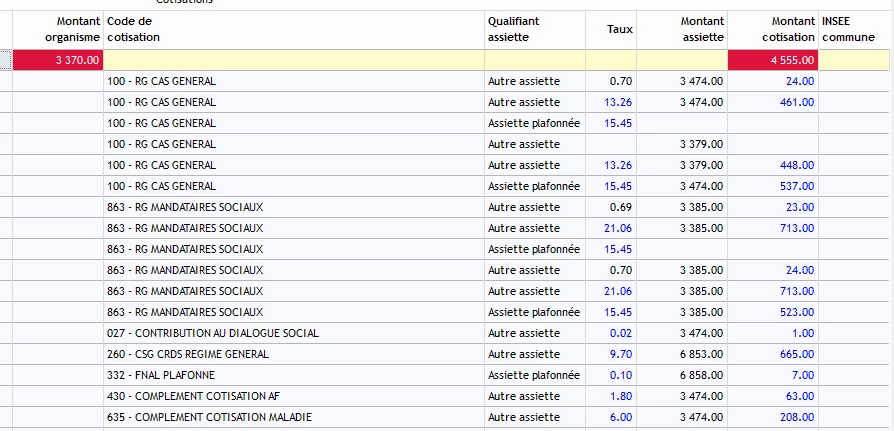This screenshot has width=894, height=431.
Task: Click the red 4 555.00 cotisation total cell
Action: [x=774, y=60]
